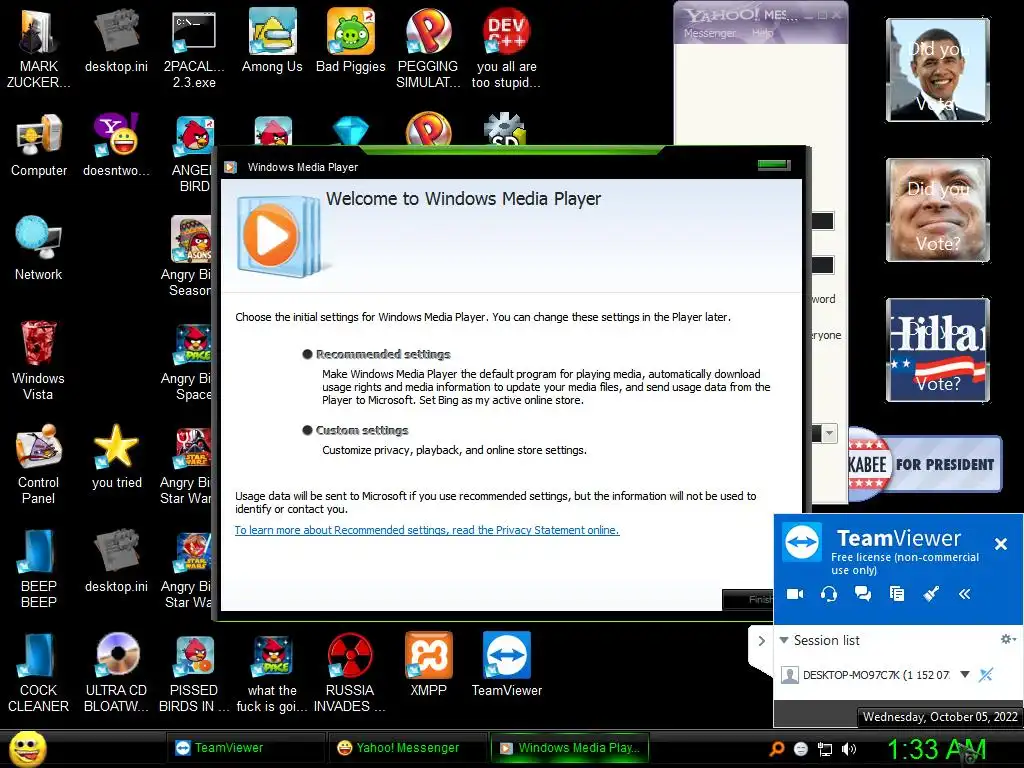Viewport: 1024px width, 768px height.
Task: Open the TeamViewer gear settings dropdown
Action: (1008, 639)
